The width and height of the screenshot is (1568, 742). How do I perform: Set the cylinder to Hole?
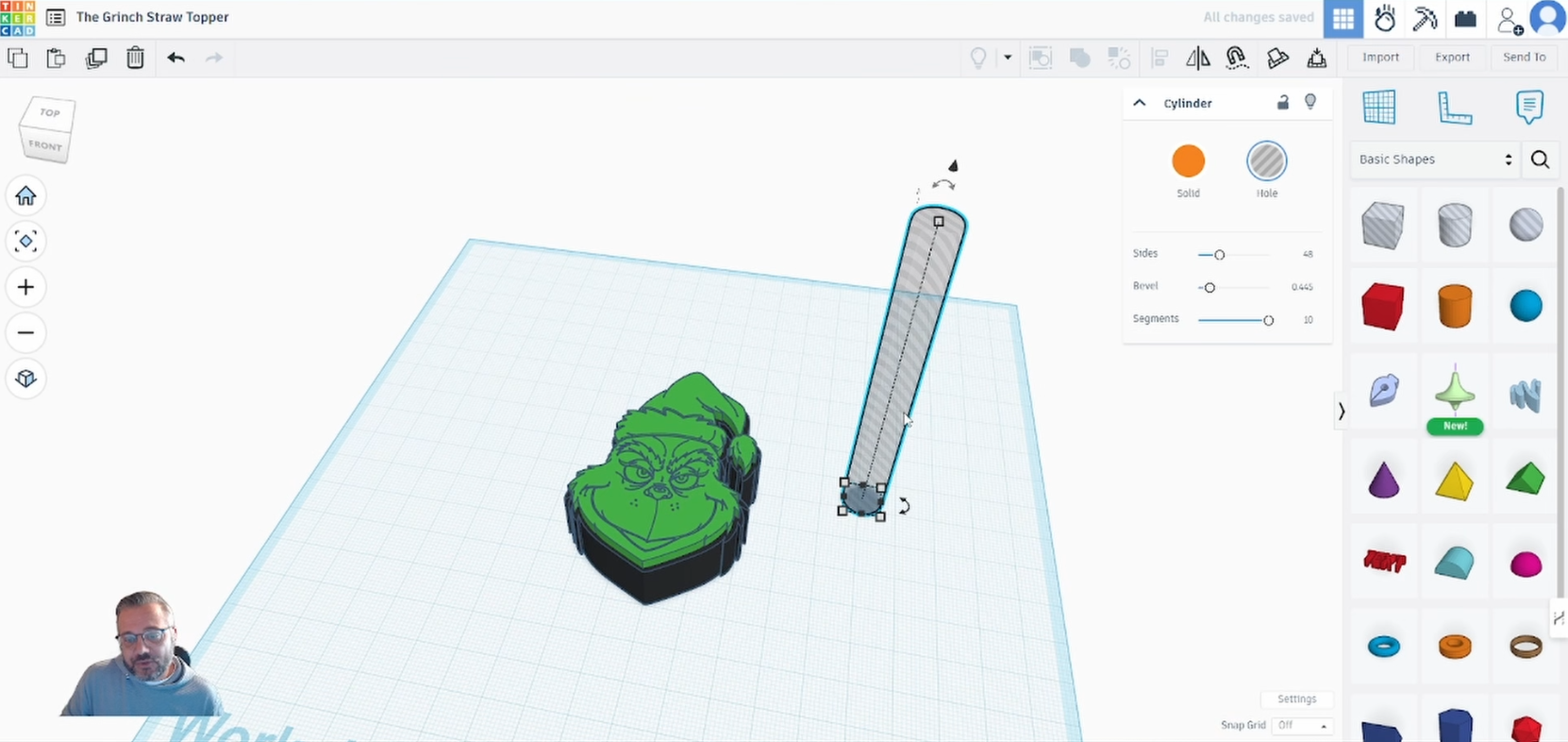point(1266,161)
